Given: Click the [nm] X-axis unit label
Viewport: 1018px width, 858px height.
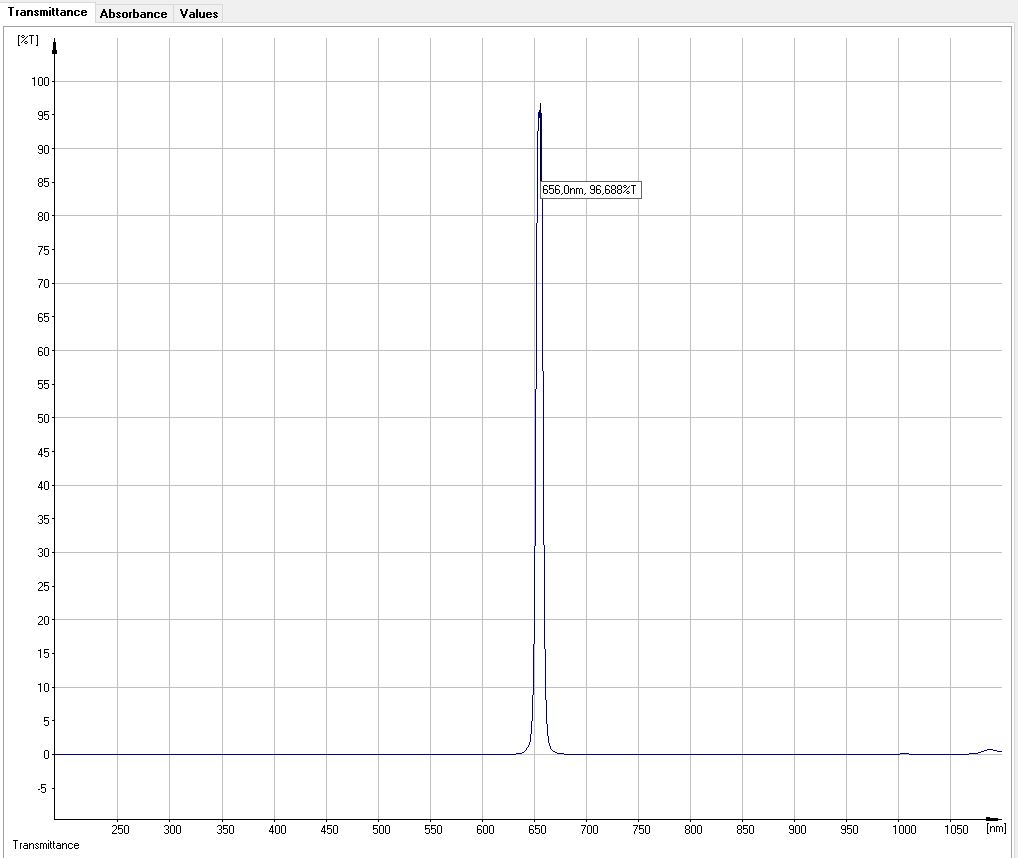Looking at the screenshot, I should pyautogui.click(x=996, y=828).
